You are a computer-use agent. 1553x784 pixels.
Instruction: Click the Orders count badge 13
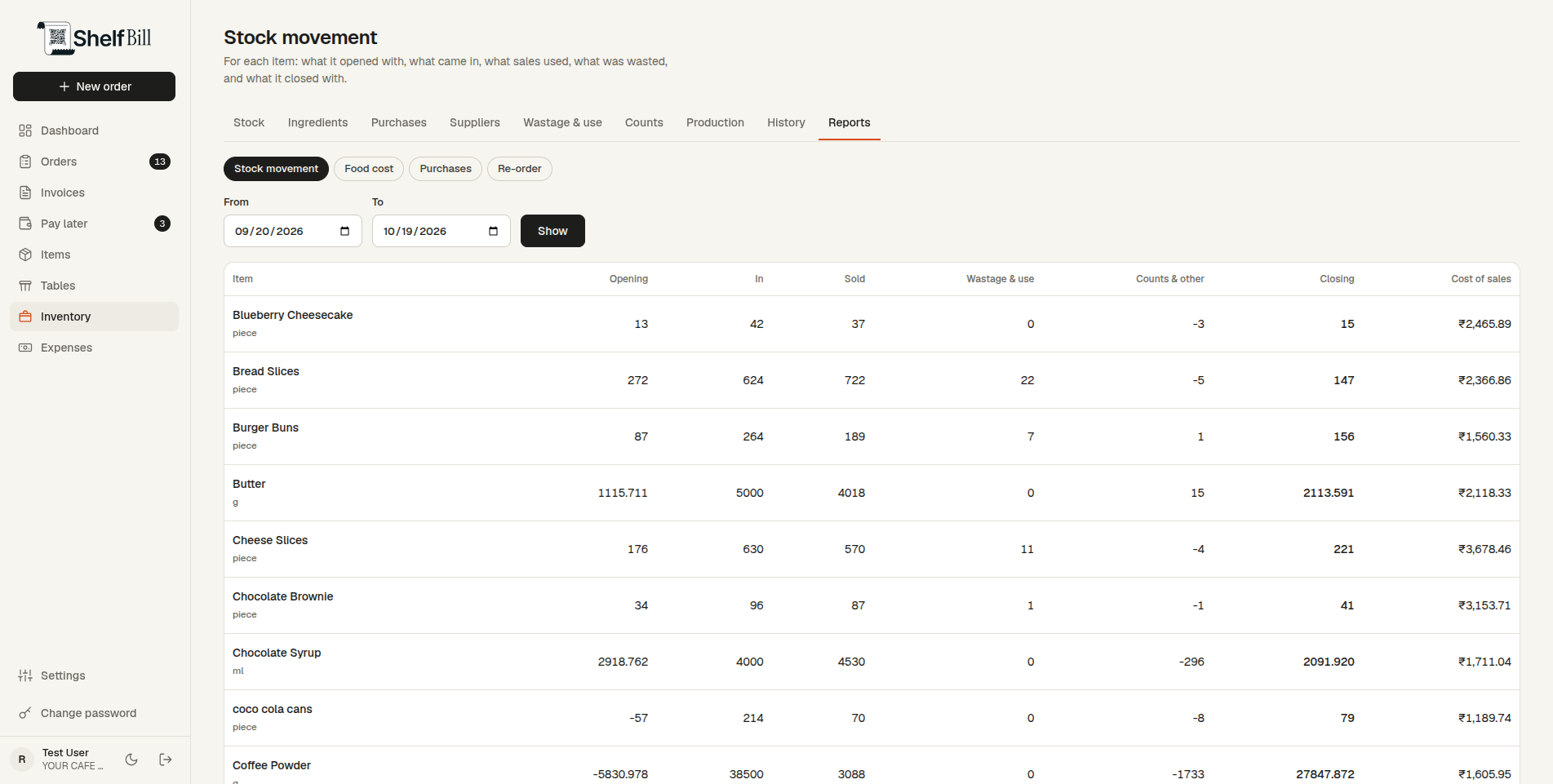pyautogui.click(x=160, y=162)
